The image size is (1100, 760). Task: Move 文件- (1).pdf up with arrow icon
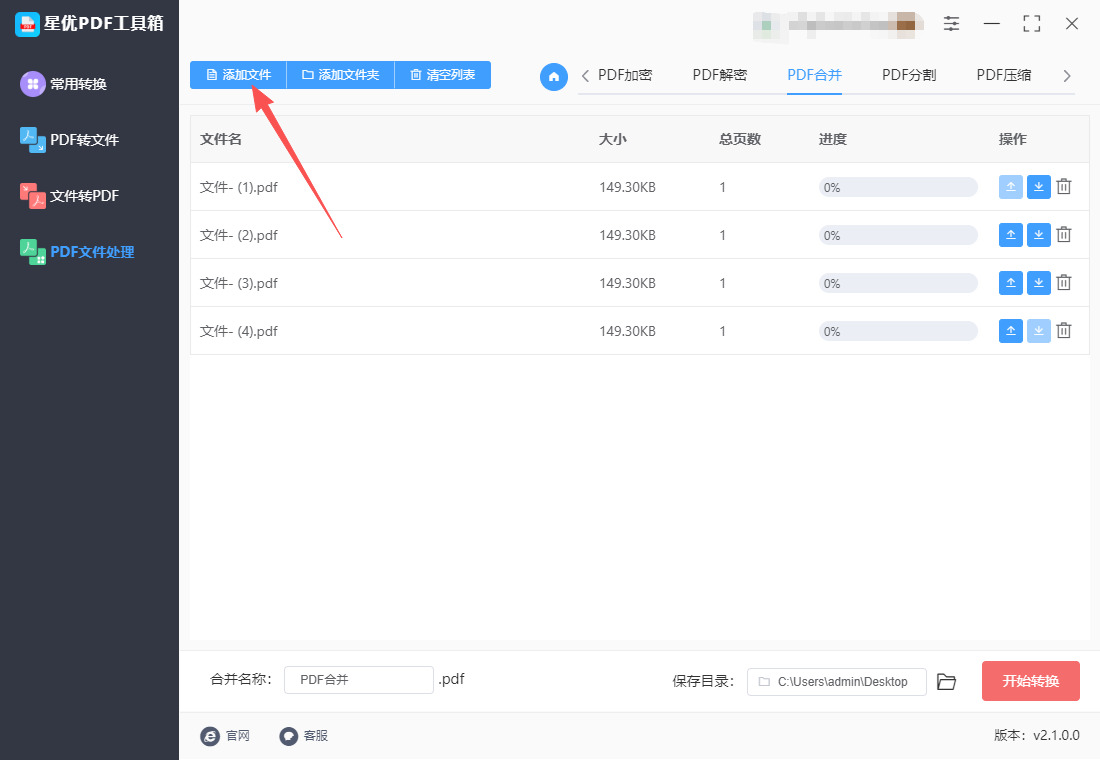point(1010,187)
